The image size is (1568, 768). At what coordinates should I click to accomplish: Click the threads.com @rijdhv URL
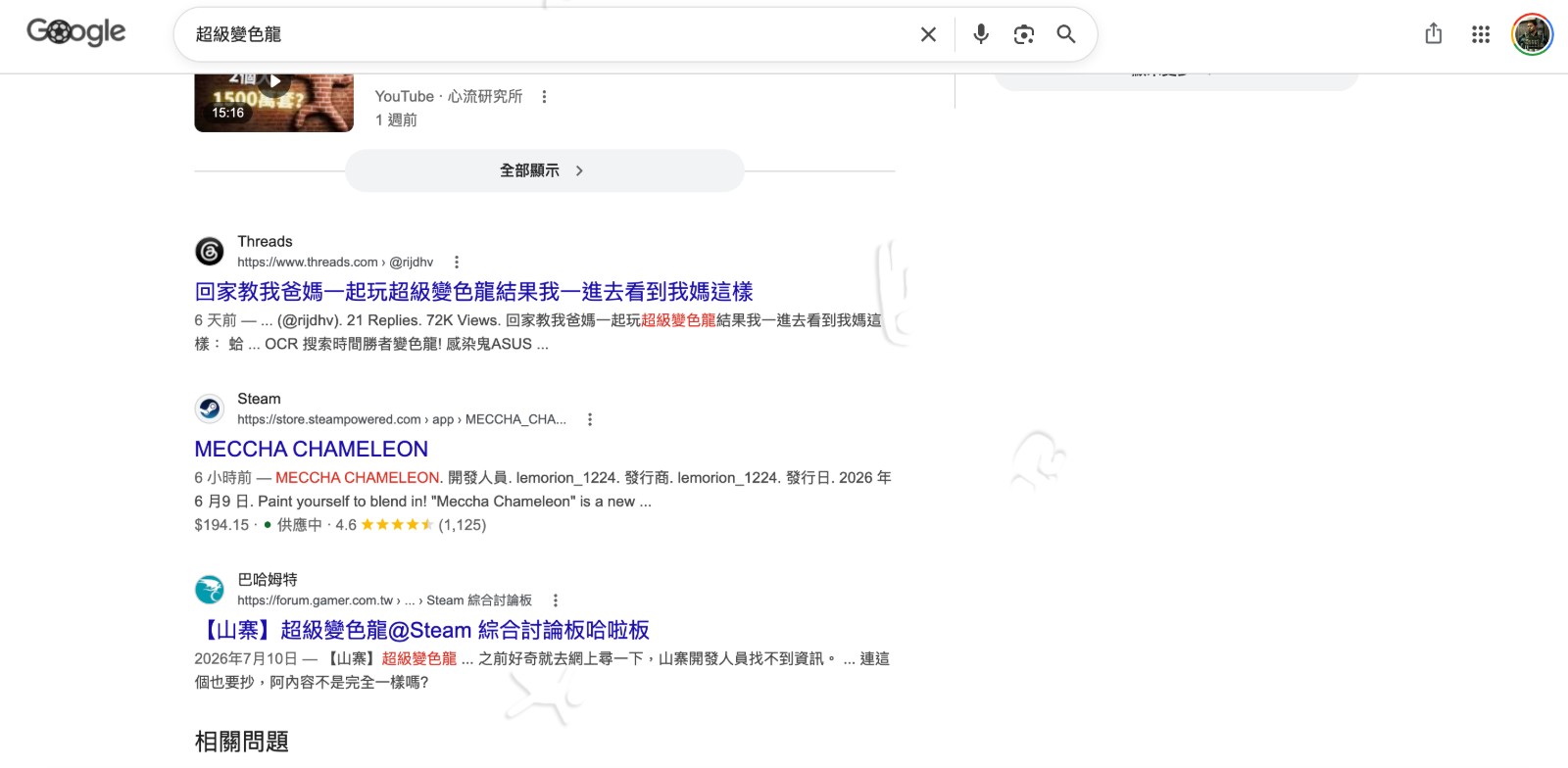point(335,262)
